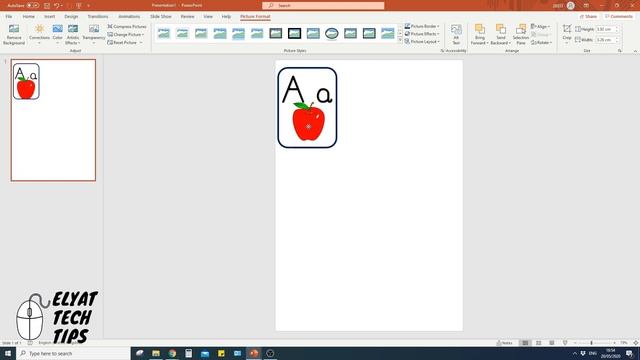Click the Search box in title bar
640x360 pixels.
pos(323,5)
